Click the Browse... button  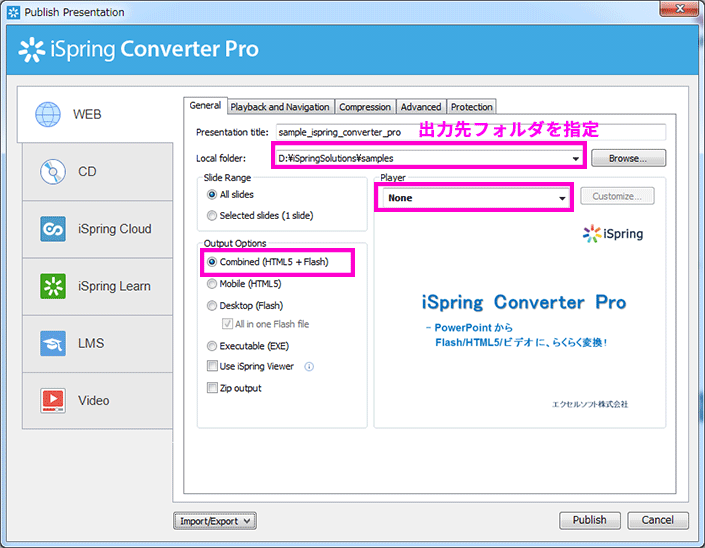(628, 158)
